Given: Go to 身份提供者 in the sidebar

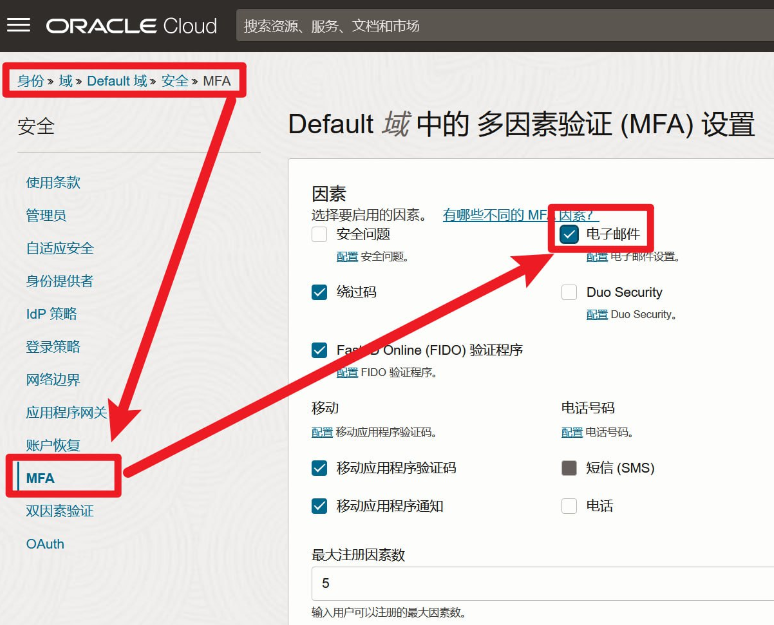Looking at the screenshot, I should (x=59, y=281).
